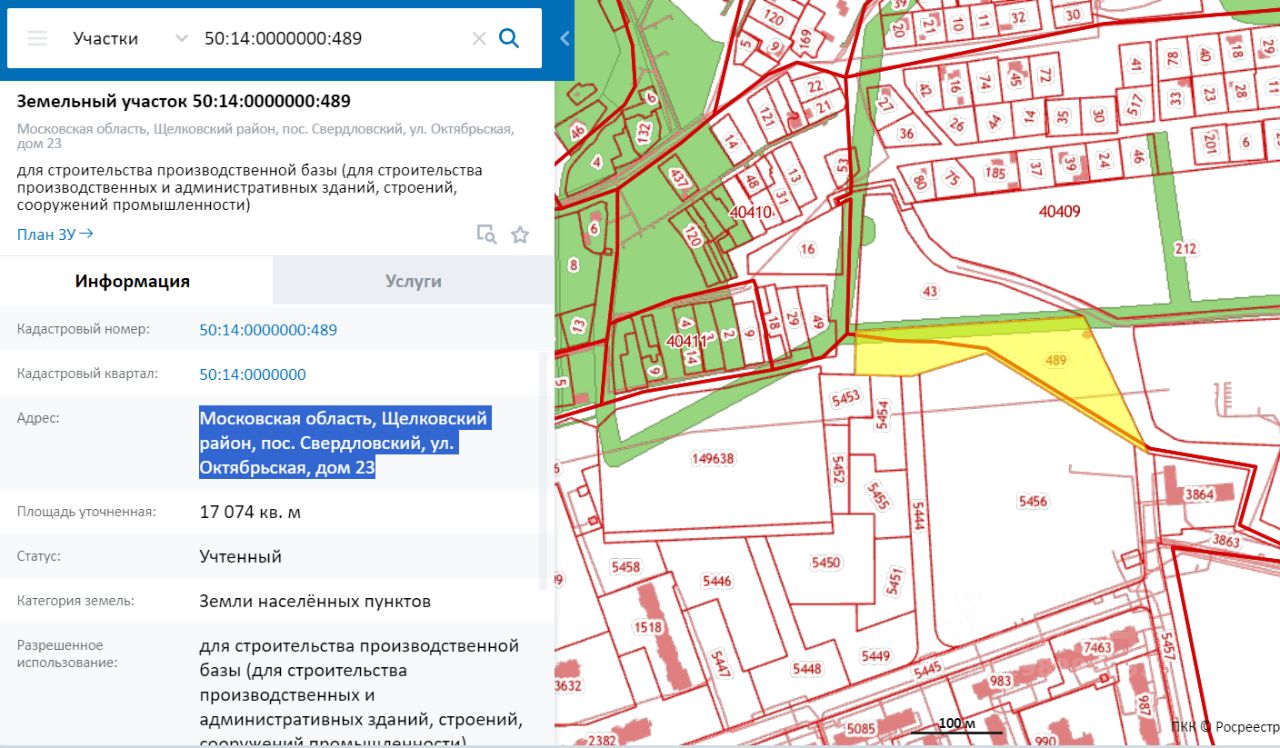This screenshot has height=748, width=1280.
Task: Add parcel to favorites with star
Action: point(520,235)
